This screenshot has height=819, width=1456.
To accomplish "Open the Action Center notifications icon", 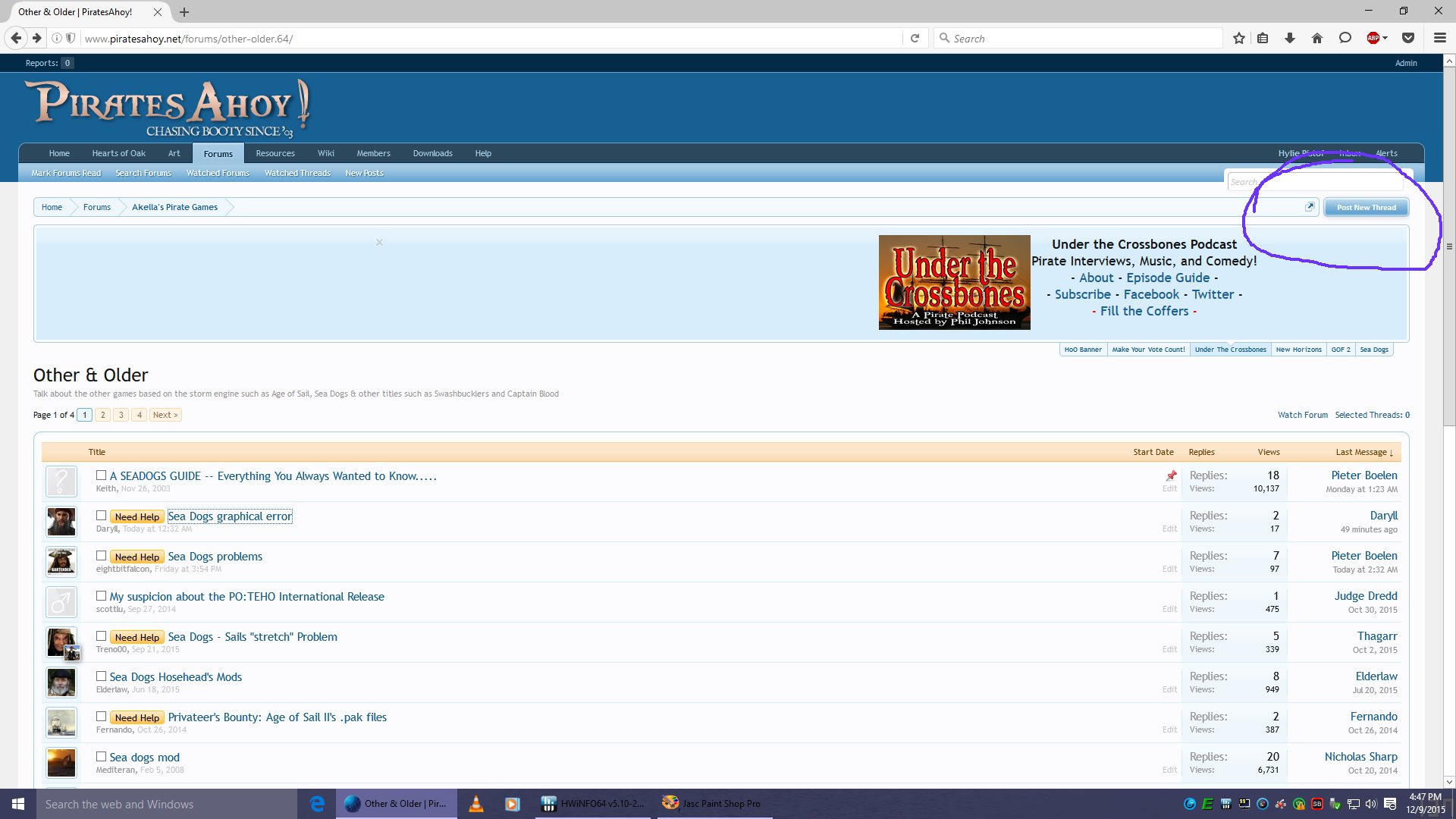I will click(1390, 804).
